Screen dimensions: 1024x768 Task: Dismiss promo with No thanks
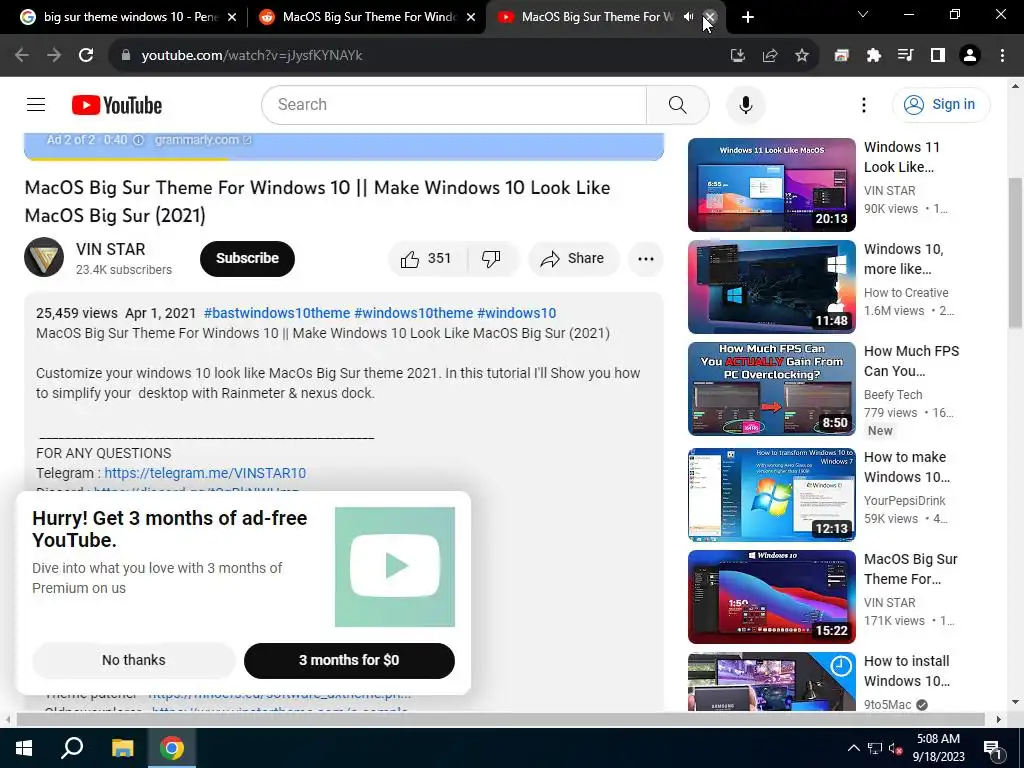click(x=133, y=660)
